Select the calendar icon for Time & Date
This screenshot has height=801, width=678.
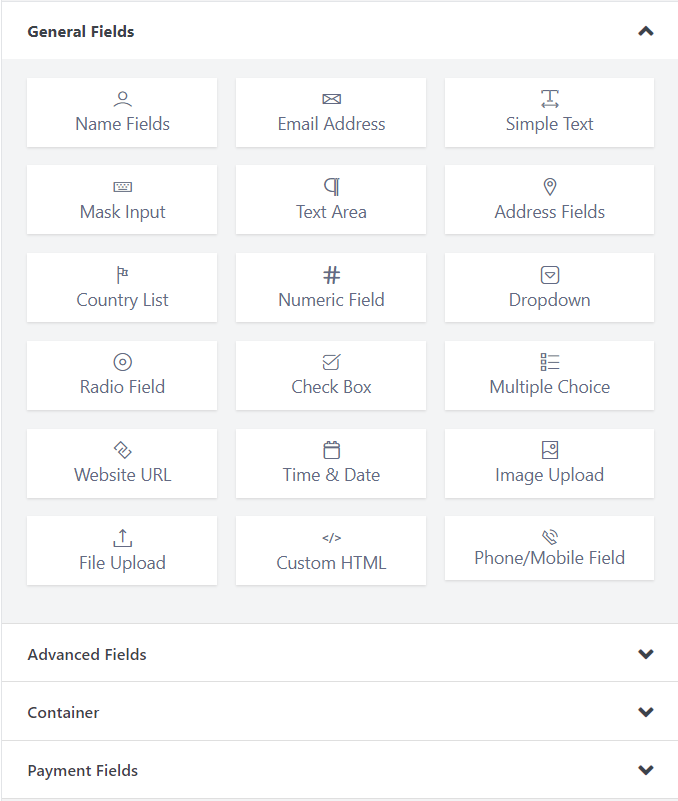click(331, 450)
